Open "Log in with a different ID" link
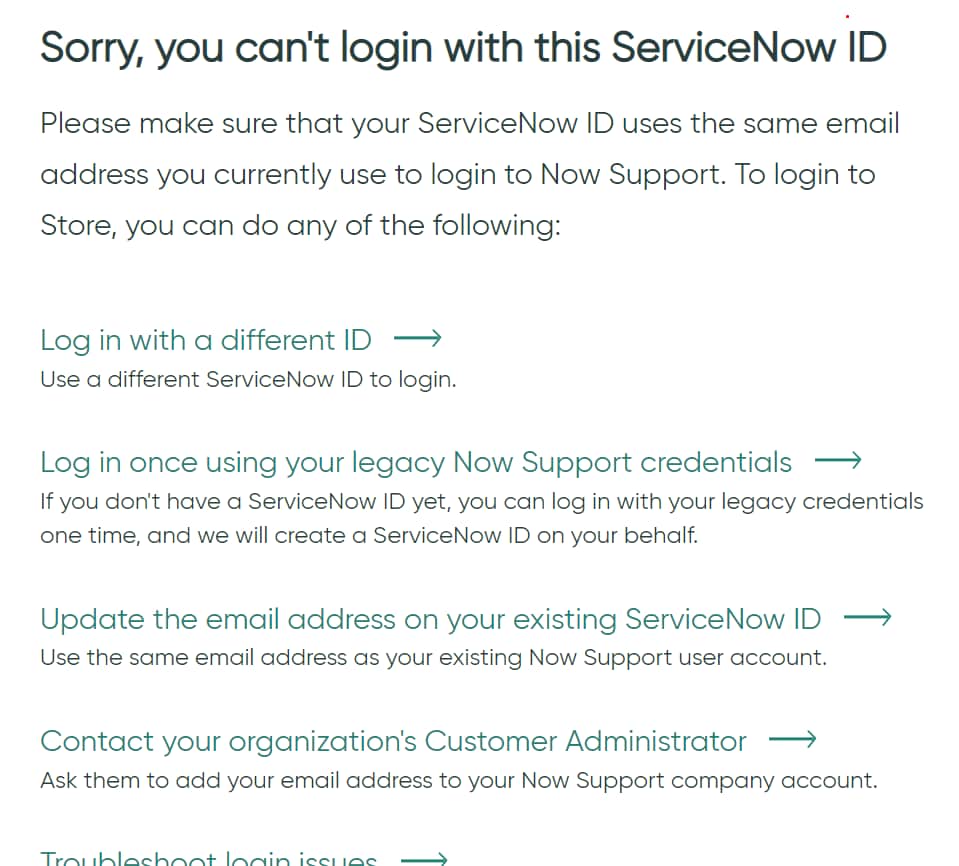Image resolution: width=959 pixels, height=866 pixels. (205, 340)
